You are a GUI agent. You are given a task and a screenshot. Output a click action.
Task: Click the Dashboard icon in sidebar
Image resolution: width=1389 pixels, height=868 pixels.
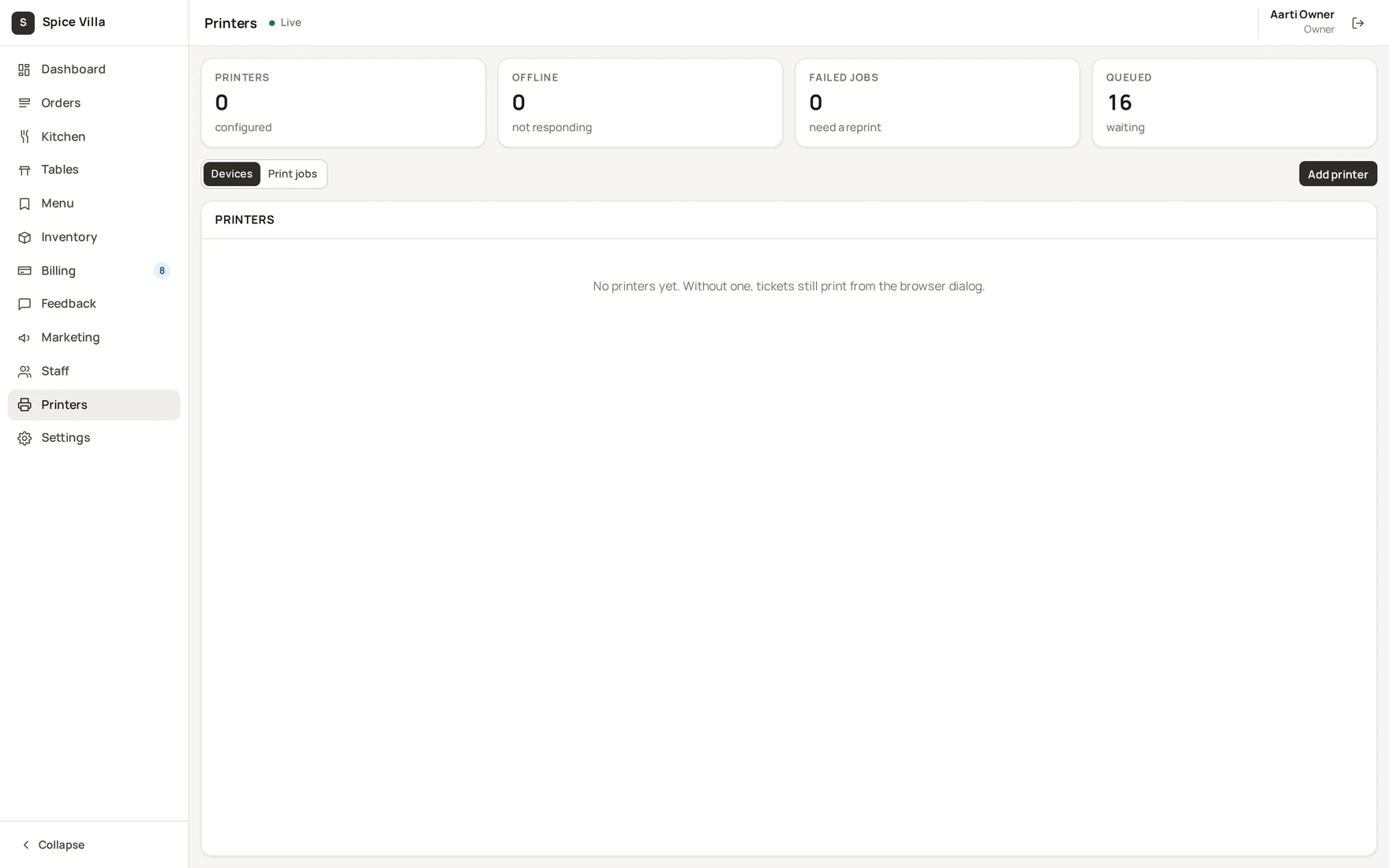coord(24,69)
